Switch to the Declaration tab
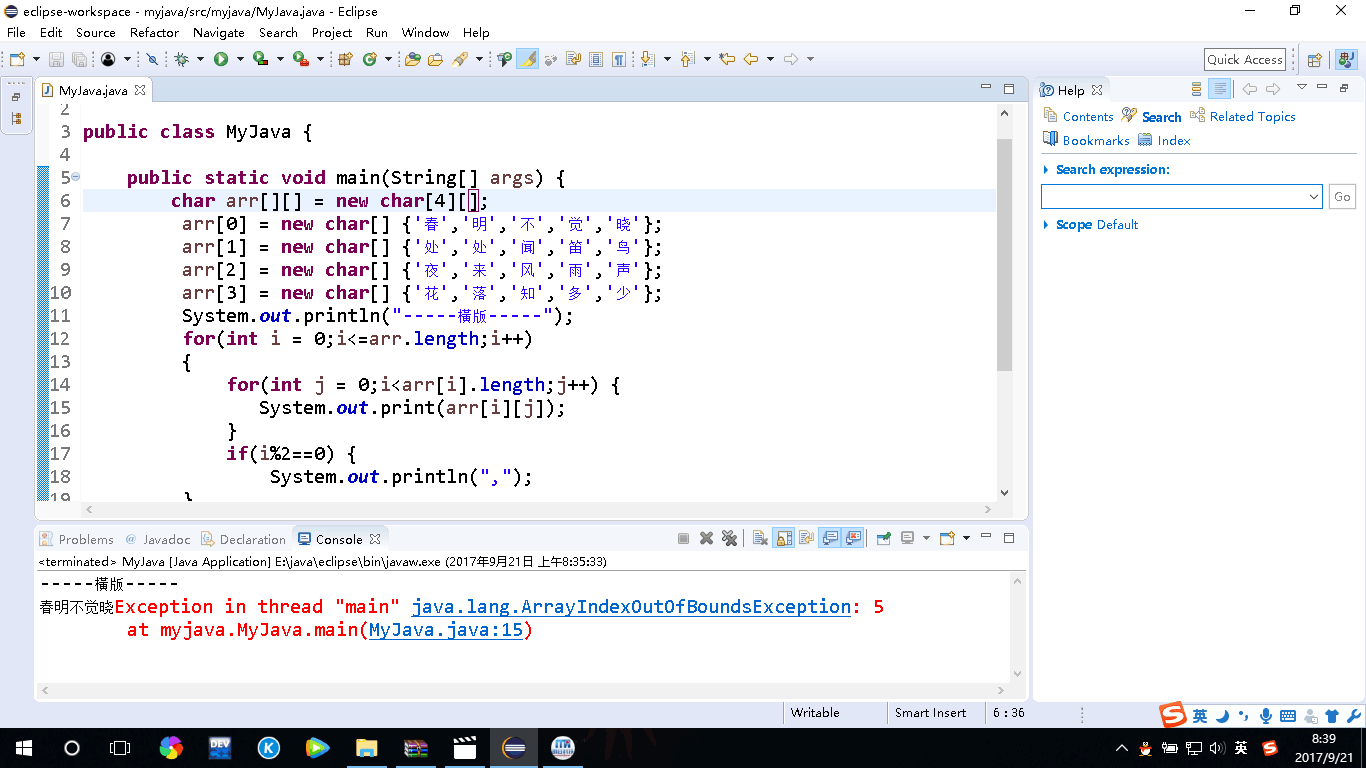This screenshot has width=1366, height=768. (243, 539)
